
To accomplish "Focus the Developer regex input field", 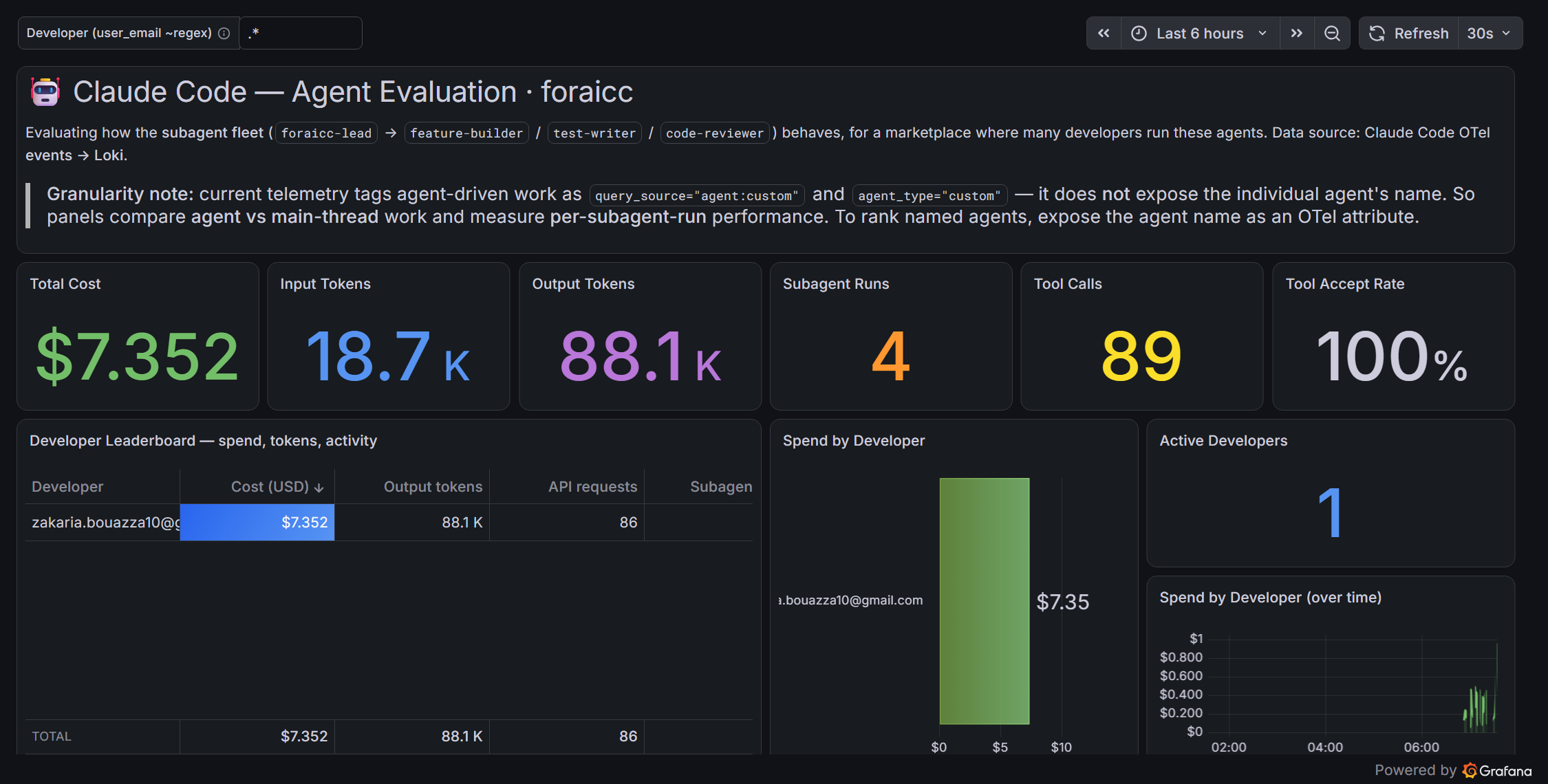I will click(301, 33).
